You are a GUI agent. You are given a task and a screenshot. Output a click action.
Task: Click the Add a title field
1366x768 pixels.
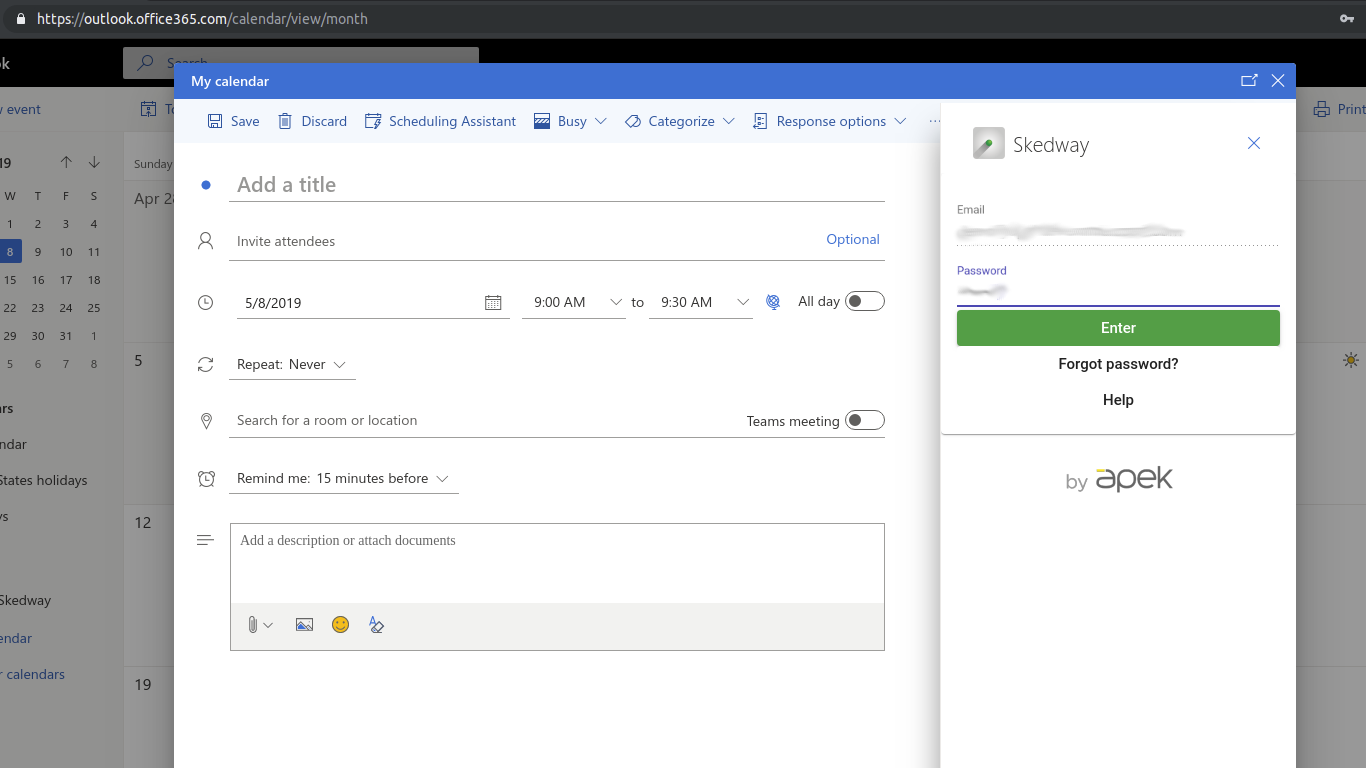[557, 184]
